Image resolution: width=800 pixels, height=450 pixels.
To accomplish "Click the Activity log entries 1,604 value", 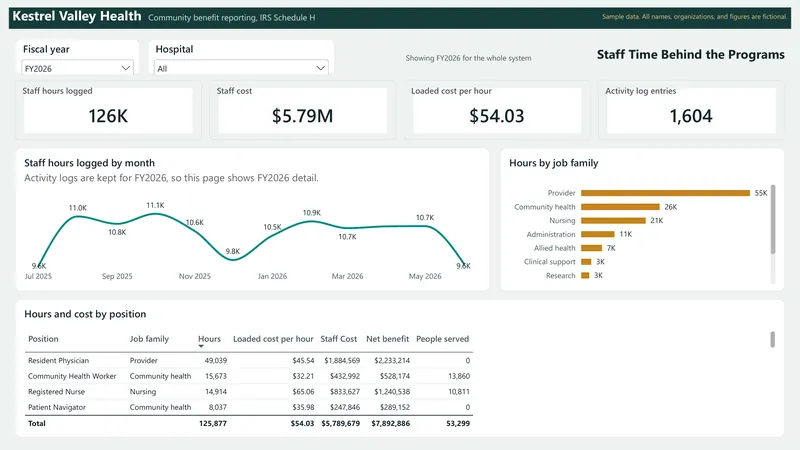I will point(691,116).
